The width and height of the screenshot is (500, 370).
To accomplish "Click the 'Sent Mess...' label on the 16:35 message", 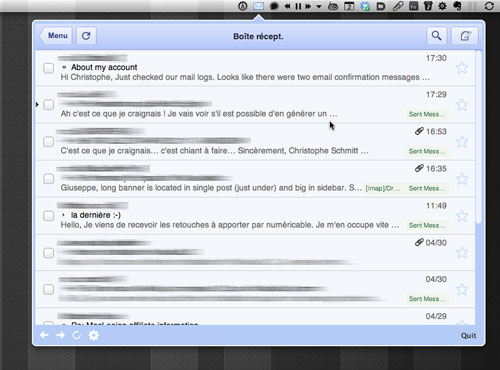I will point(427,188).
